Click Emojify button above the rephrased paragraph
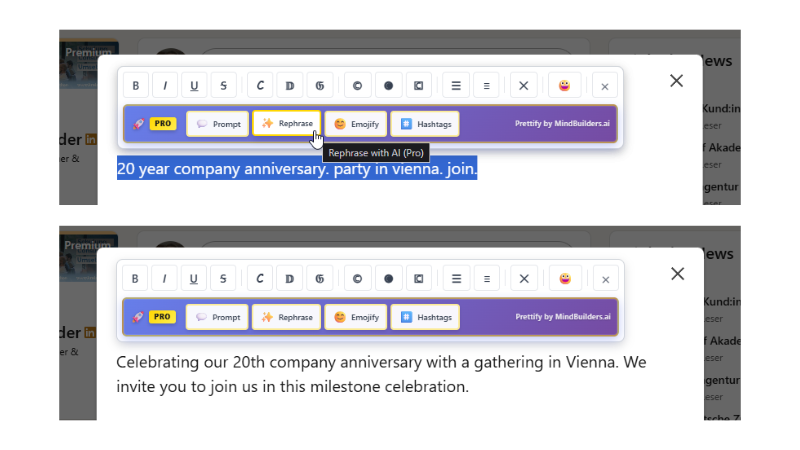Viewport: 800px width, 450px height. point(356,318)
